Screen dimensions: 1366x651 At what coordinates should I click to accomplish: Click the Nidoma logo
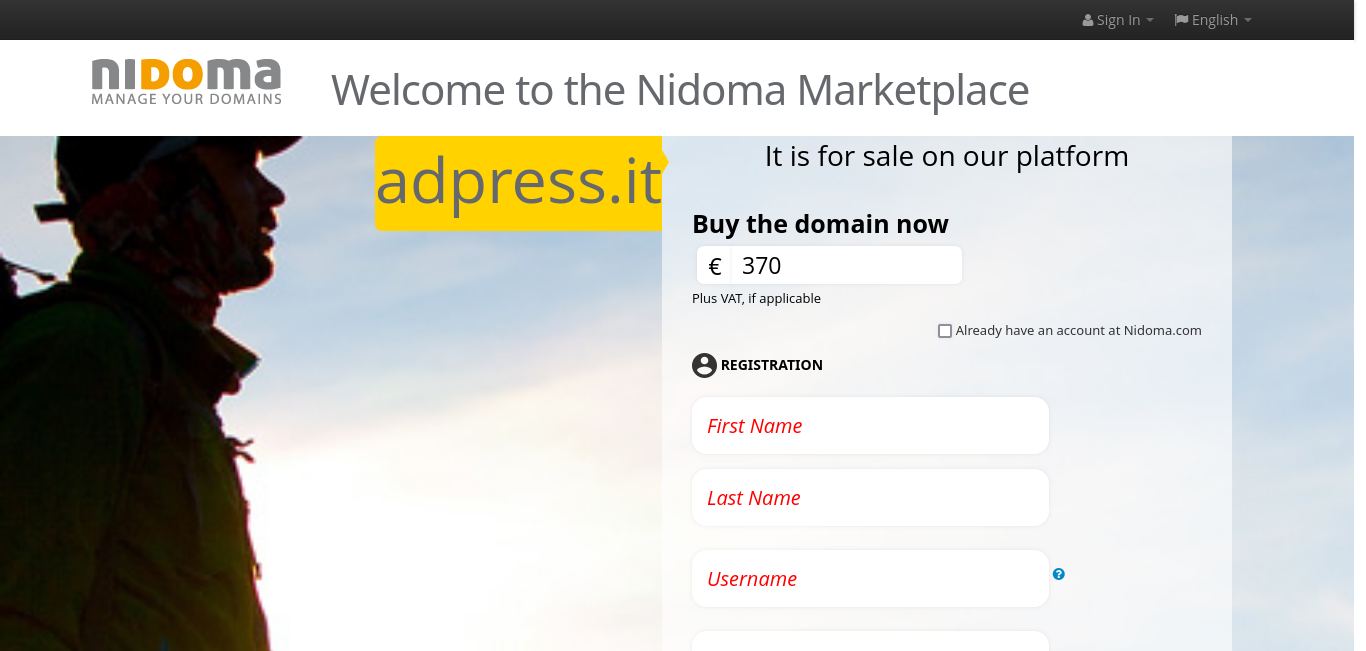coord(186,82)
